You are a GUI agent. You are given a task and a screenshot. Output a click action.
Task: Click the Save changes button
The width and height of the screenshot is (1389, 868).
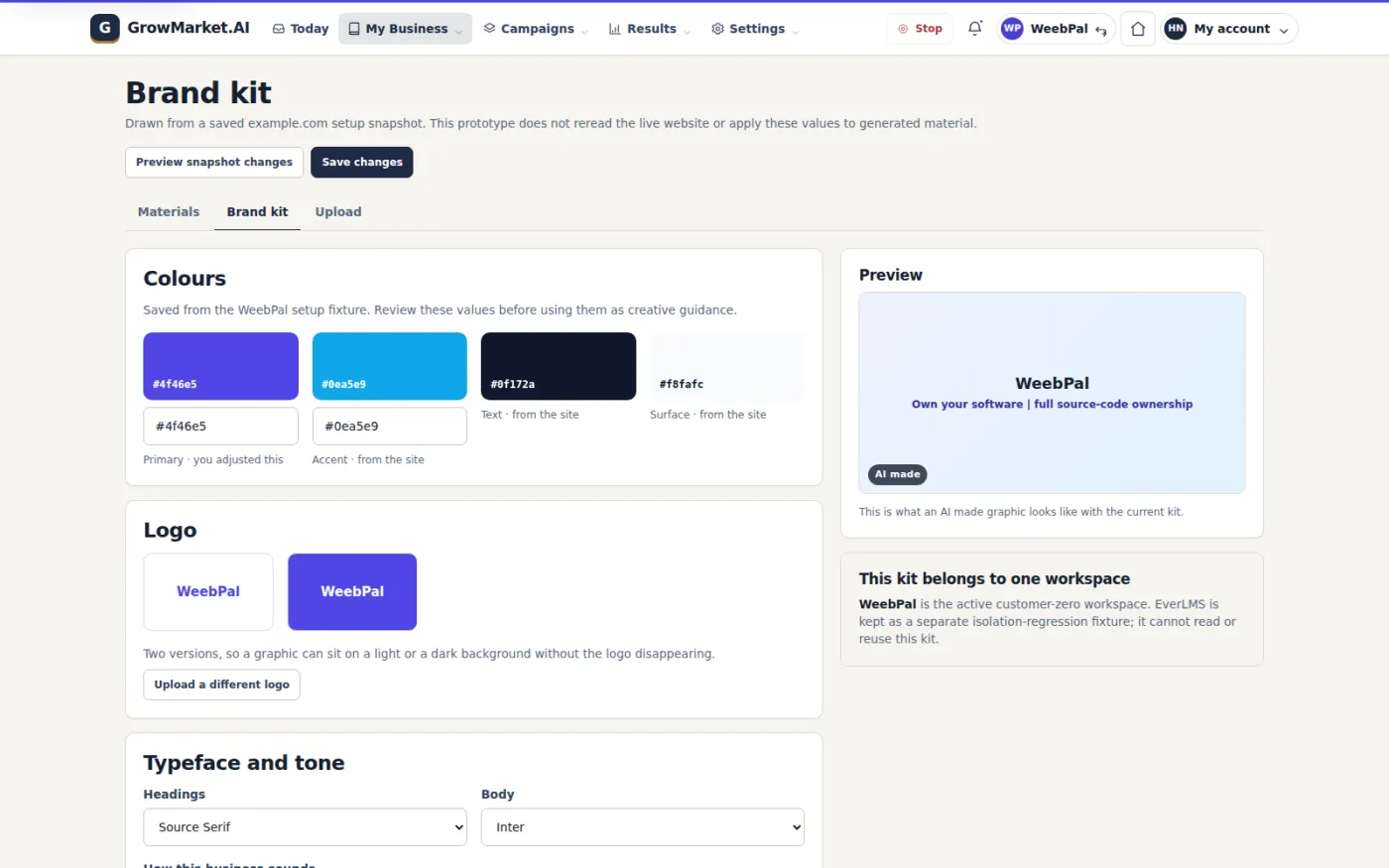click(x=362, y=162)
